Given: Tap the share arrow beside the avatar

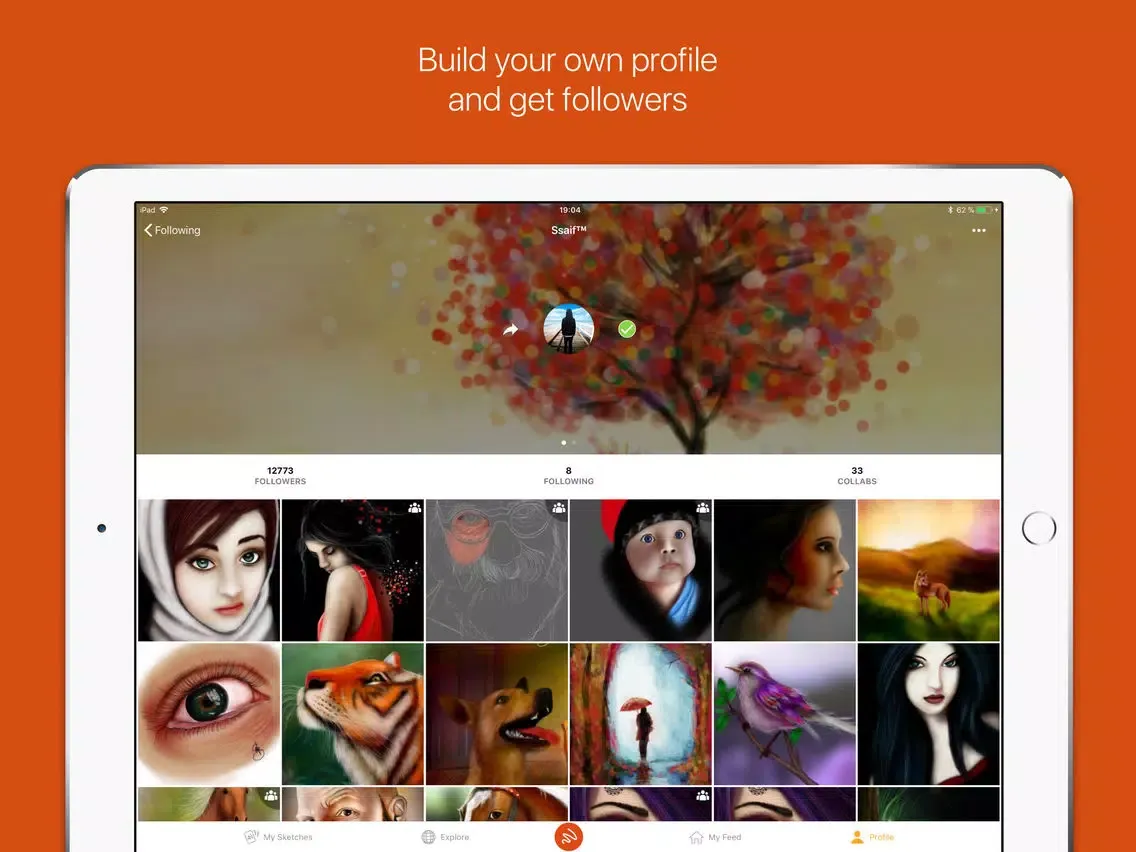Looking at the screenshot, I should click(511, 330).
